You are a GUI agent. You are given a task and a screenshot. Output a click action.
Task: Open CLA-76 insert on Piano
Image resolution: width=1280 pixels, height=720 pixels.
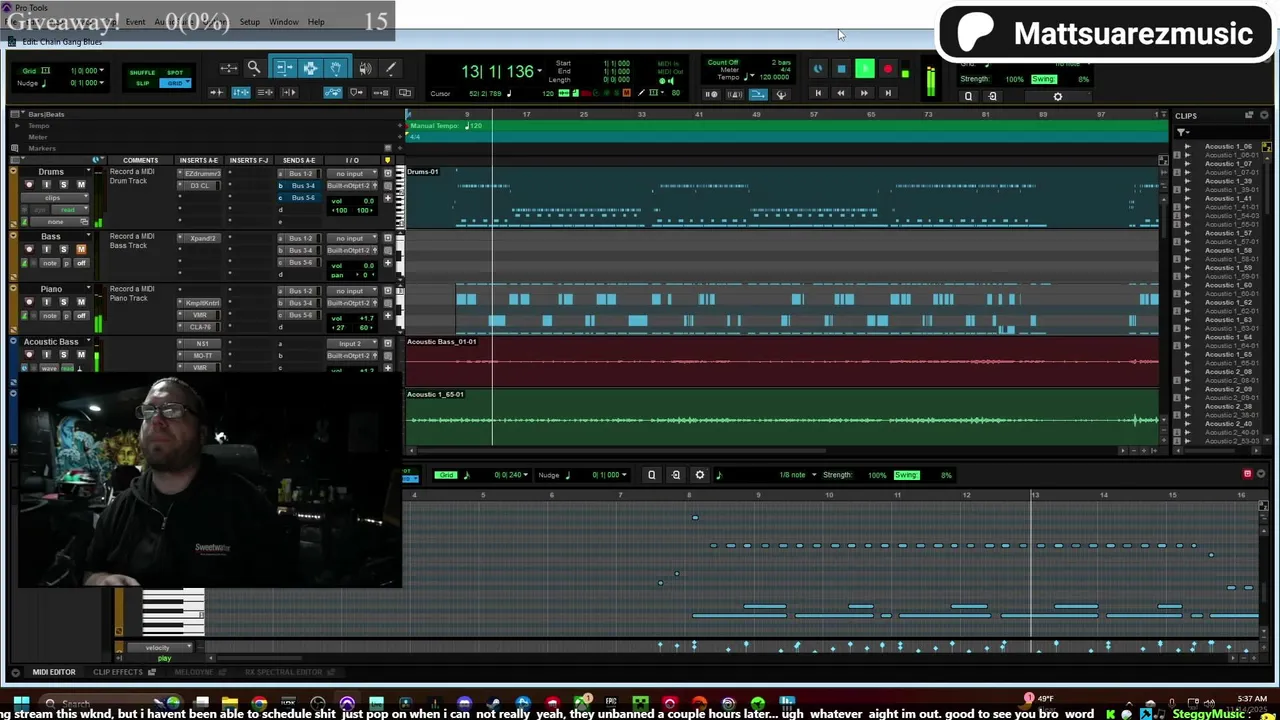[201, 327]
